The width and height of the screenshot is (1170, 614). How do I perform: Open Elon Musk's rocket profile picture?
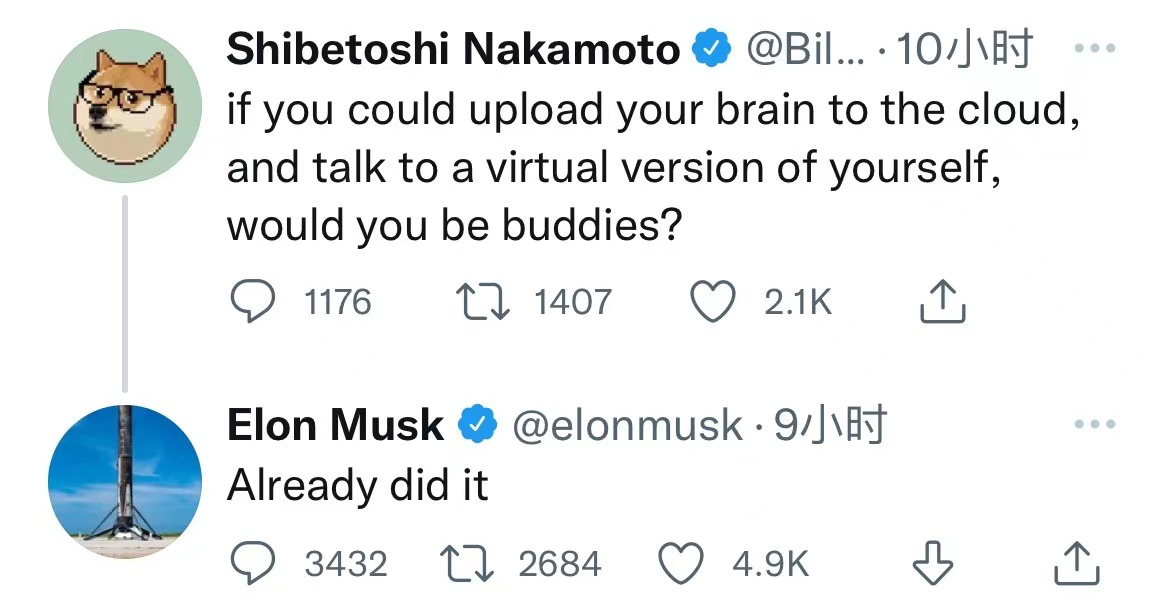coord(125,482)
